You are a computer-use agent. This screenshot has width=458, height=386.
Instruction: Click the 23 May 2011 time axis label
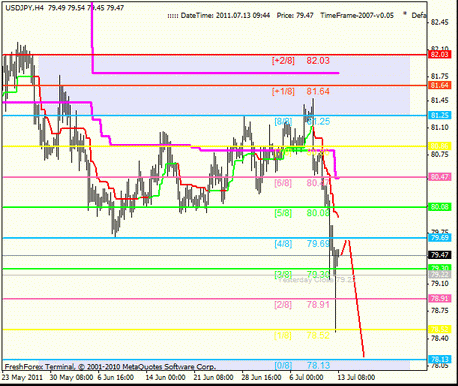[23, 377]
